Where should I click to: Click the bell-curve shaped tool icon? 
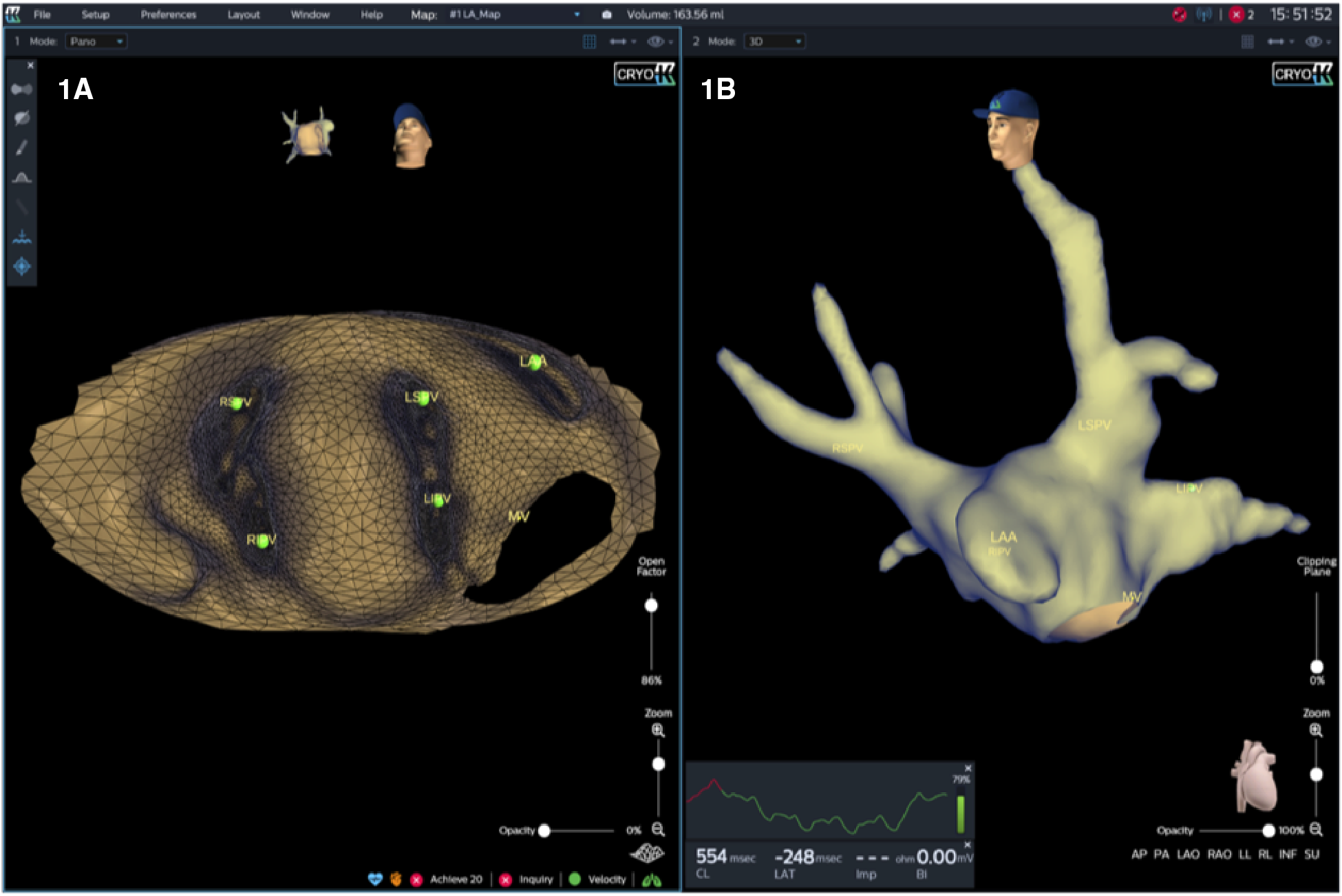coord(21,178)
